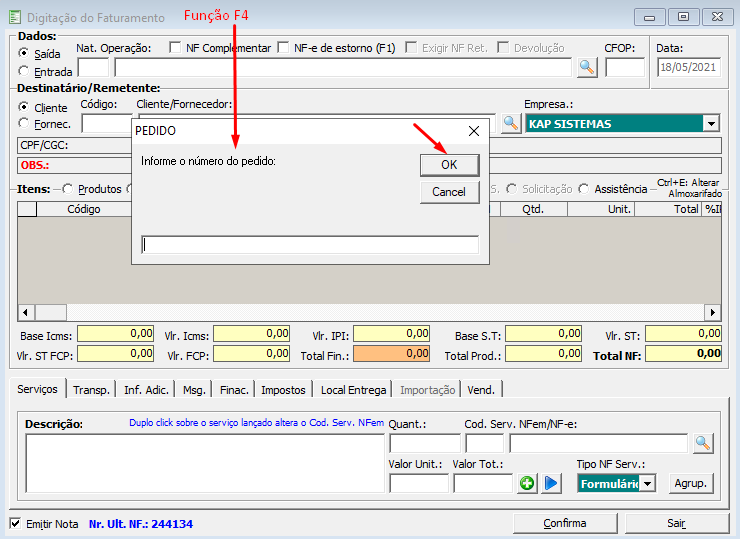
Task: Open the Tipo NF Serv. dropdown
Action: click(x=648, y=484)
